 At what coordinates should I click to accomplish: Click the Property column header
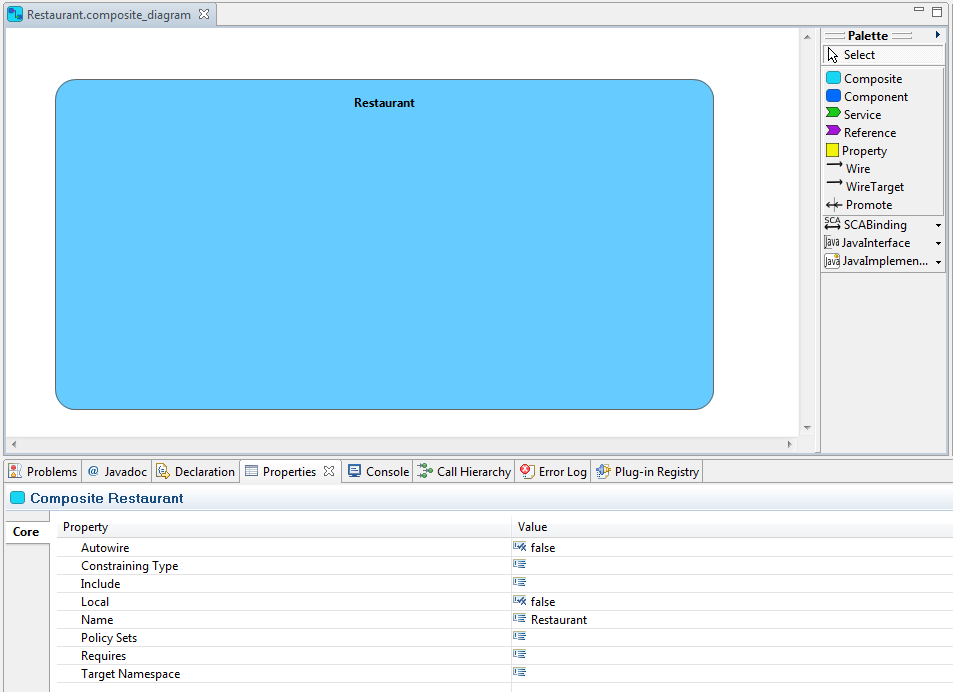coord(284,527)
